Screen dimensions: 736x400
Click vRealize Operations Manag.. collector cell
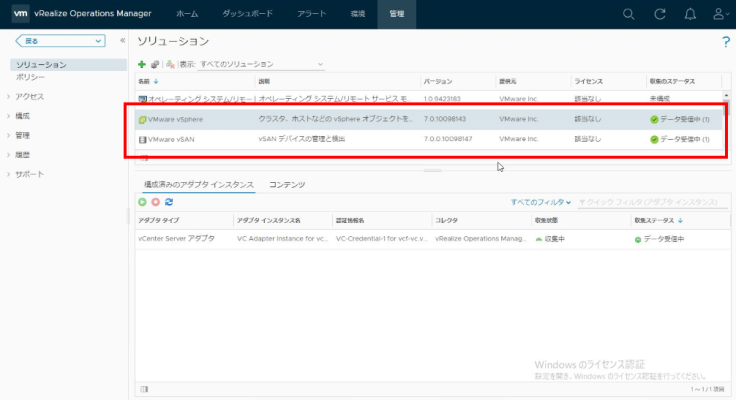pyautogui.click(x=481, y=238)
